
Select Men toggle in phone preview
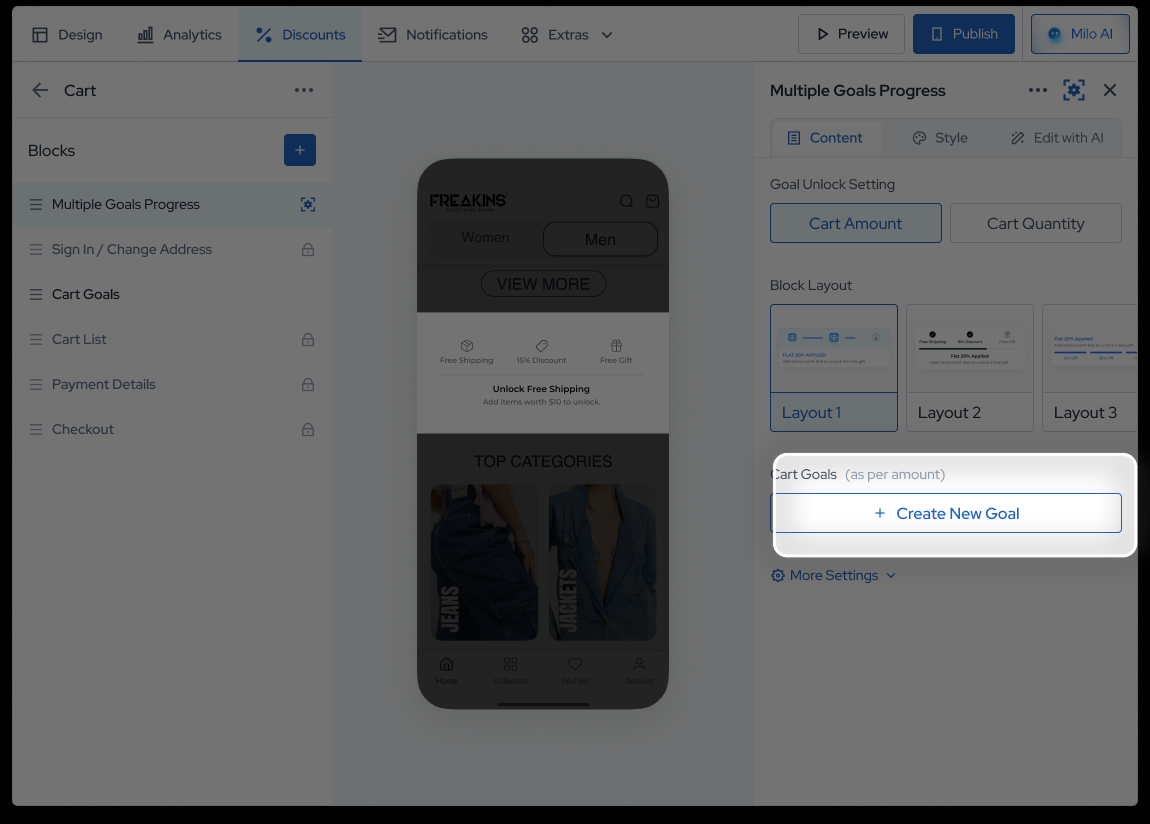click(600, 239)
